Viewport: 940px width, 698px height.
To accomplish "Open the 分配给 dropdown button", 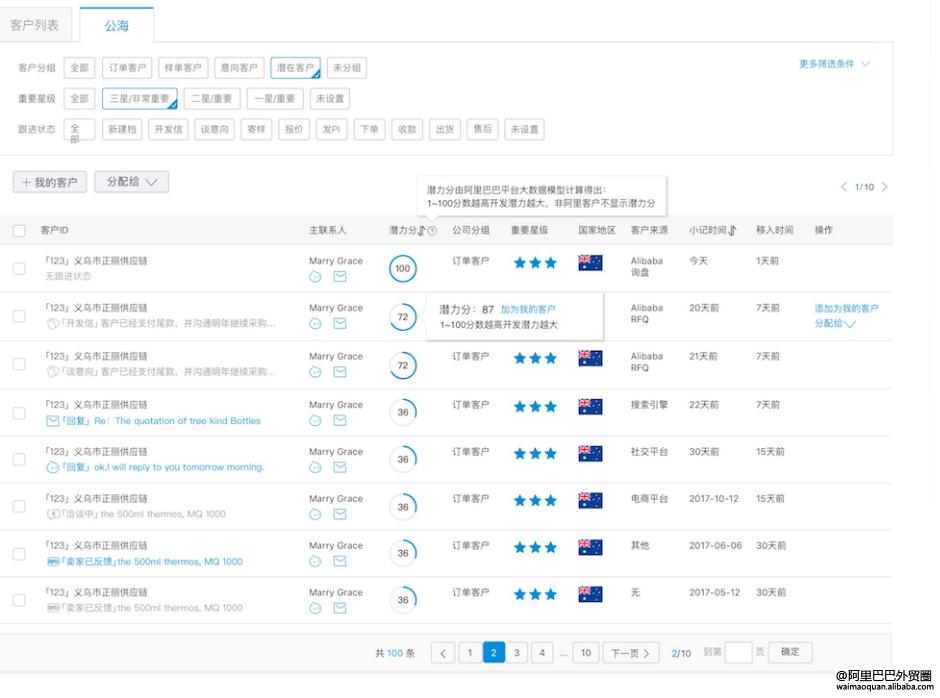I will tap(131, 182).
